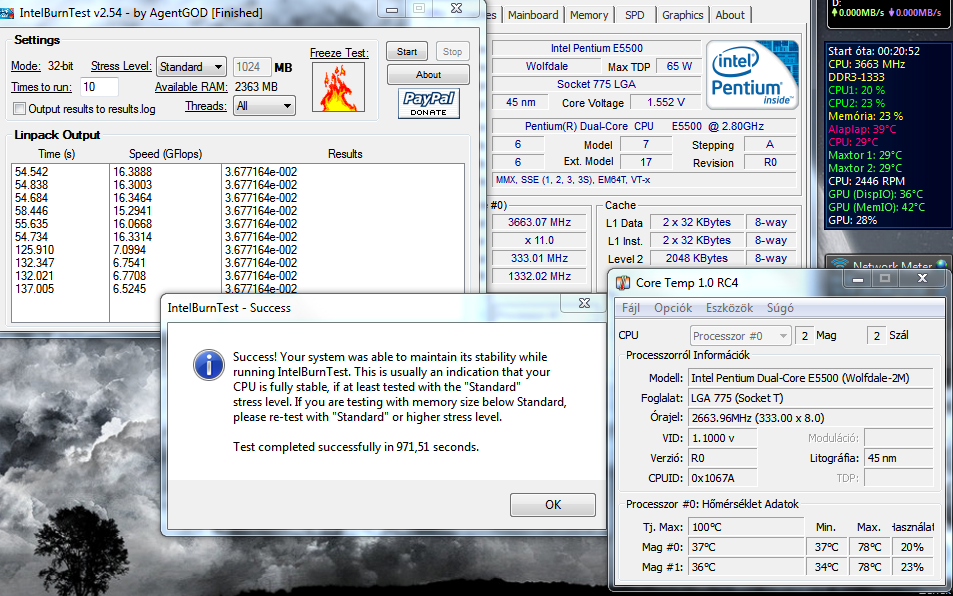Image resolution: width=953 pixels, height=596 pixels.
Task: Click the Socket 775 LGA field
Action: [x=596, y=84]
